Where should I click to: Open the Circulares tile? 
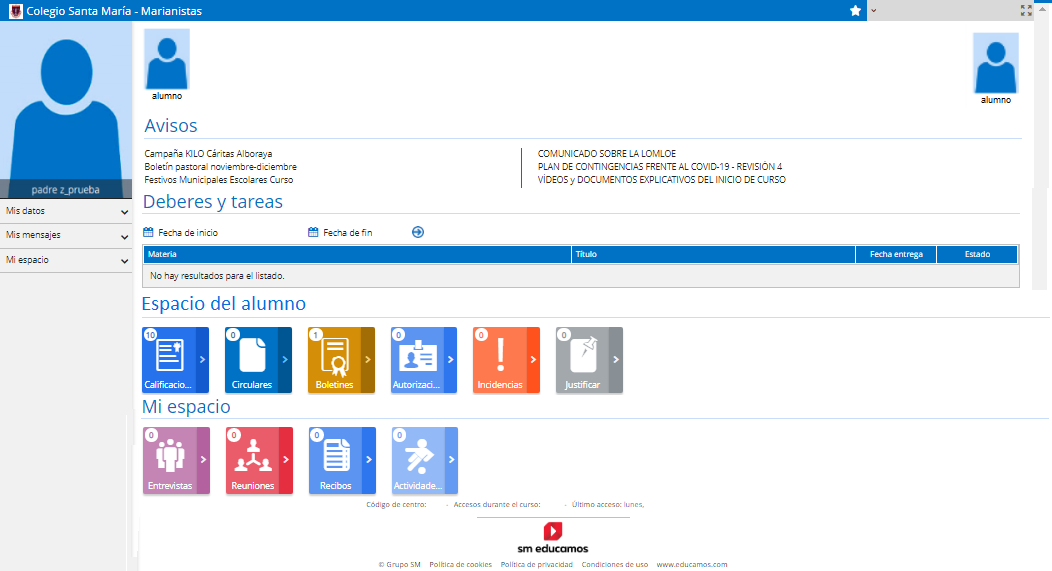pos(251,360)
